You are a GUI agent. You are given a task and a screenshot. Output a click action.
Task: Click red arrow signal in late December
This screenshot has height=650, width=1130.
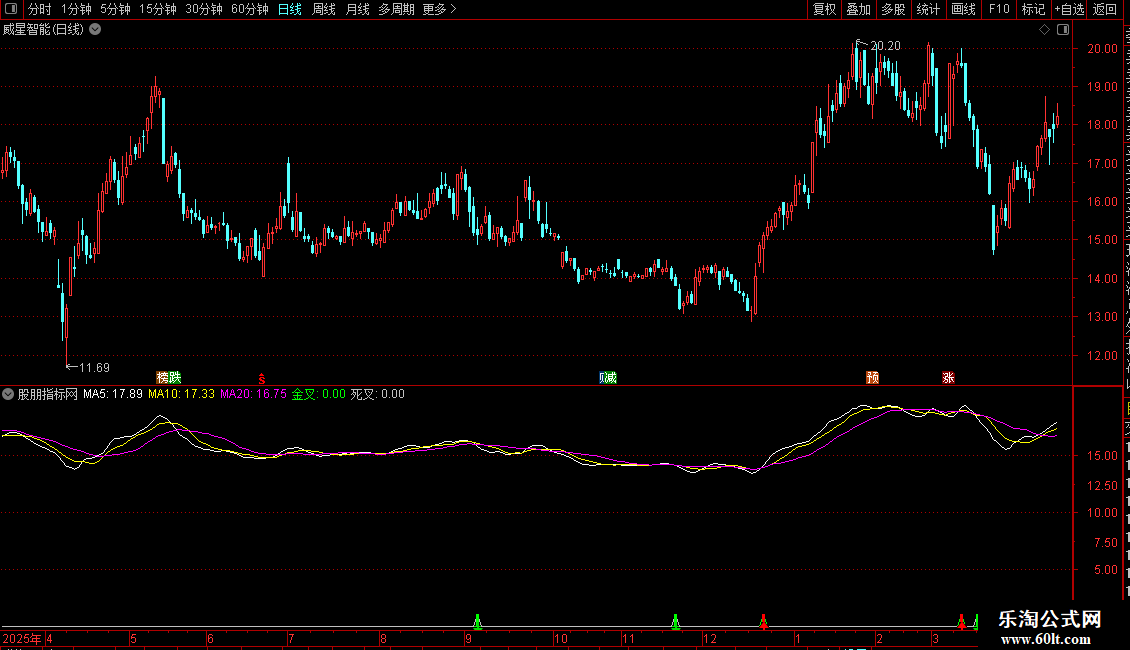763,621
